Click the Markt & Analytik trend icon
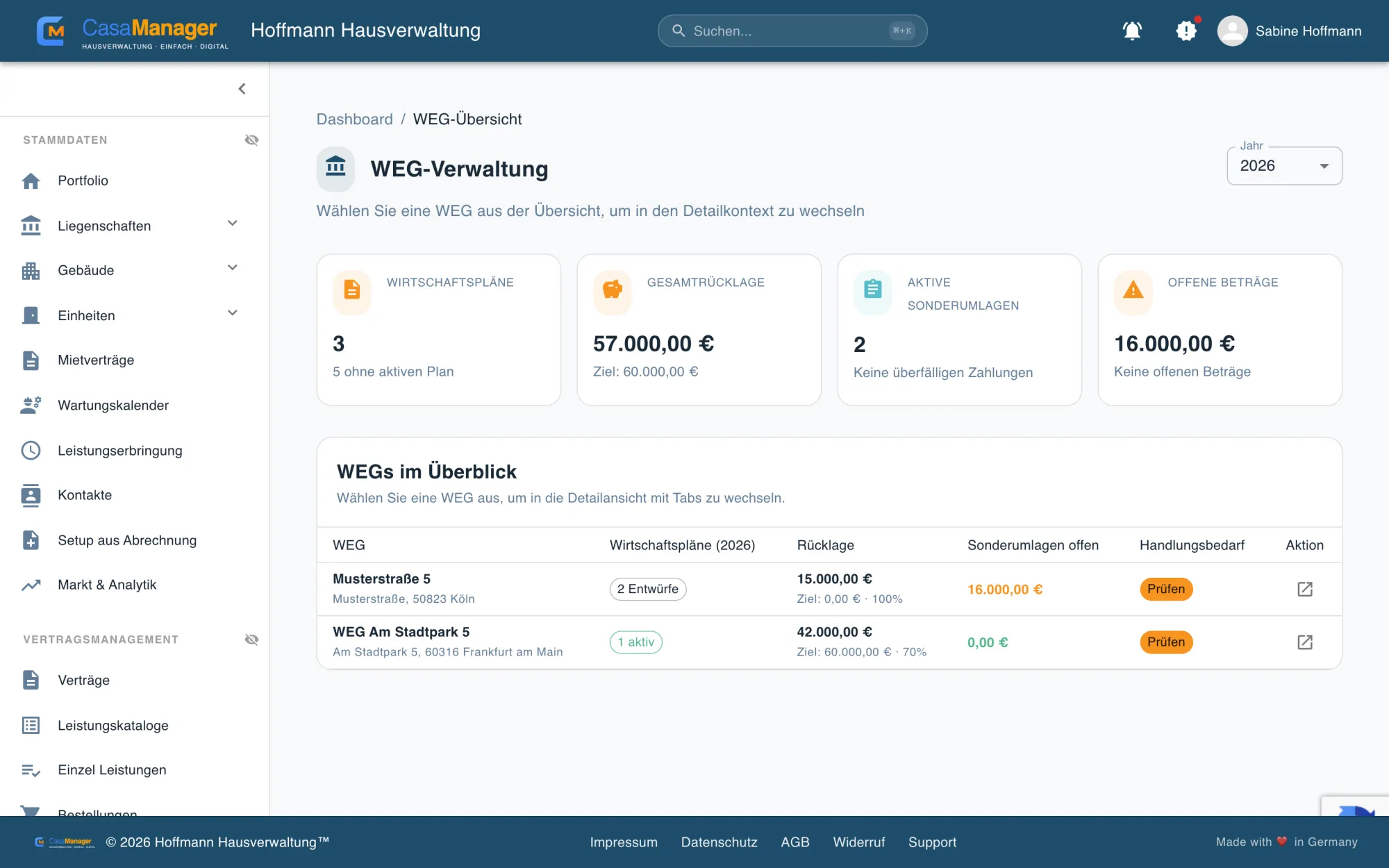This screenshot has height=868, width=1389. (x=31, y=585)
